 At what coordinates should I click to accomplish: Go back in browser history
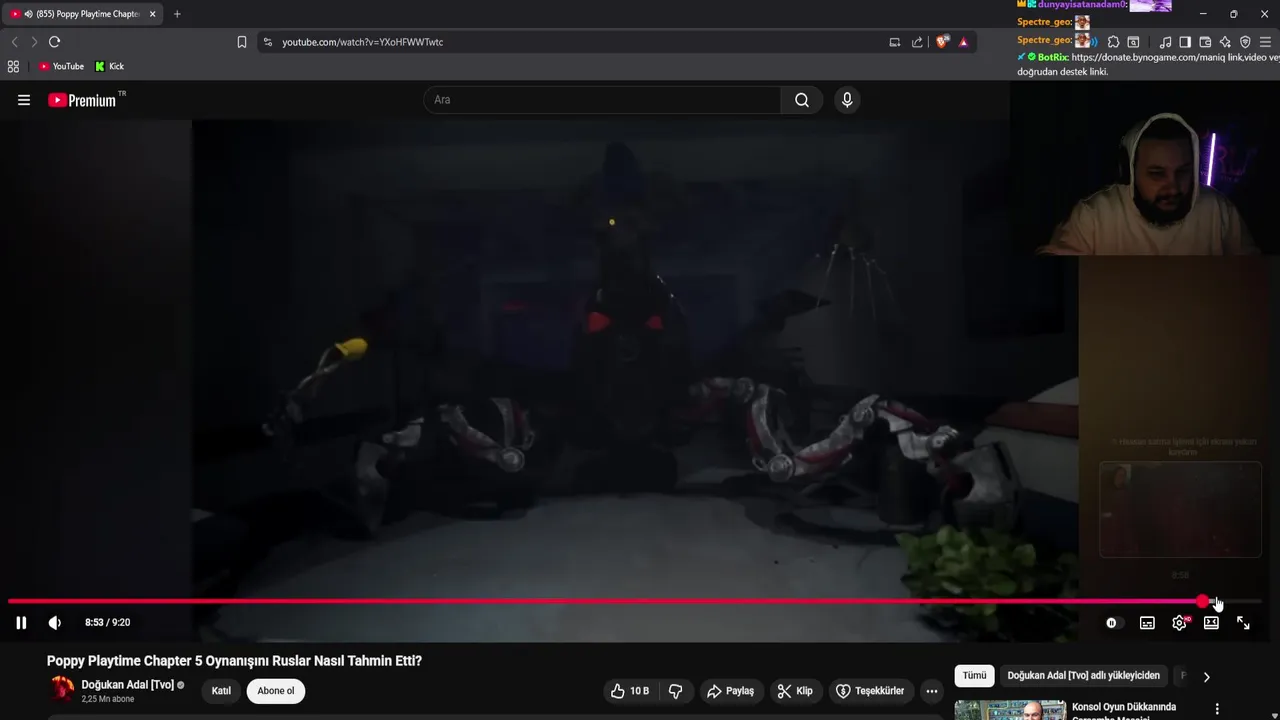click(x=14, y=42)
